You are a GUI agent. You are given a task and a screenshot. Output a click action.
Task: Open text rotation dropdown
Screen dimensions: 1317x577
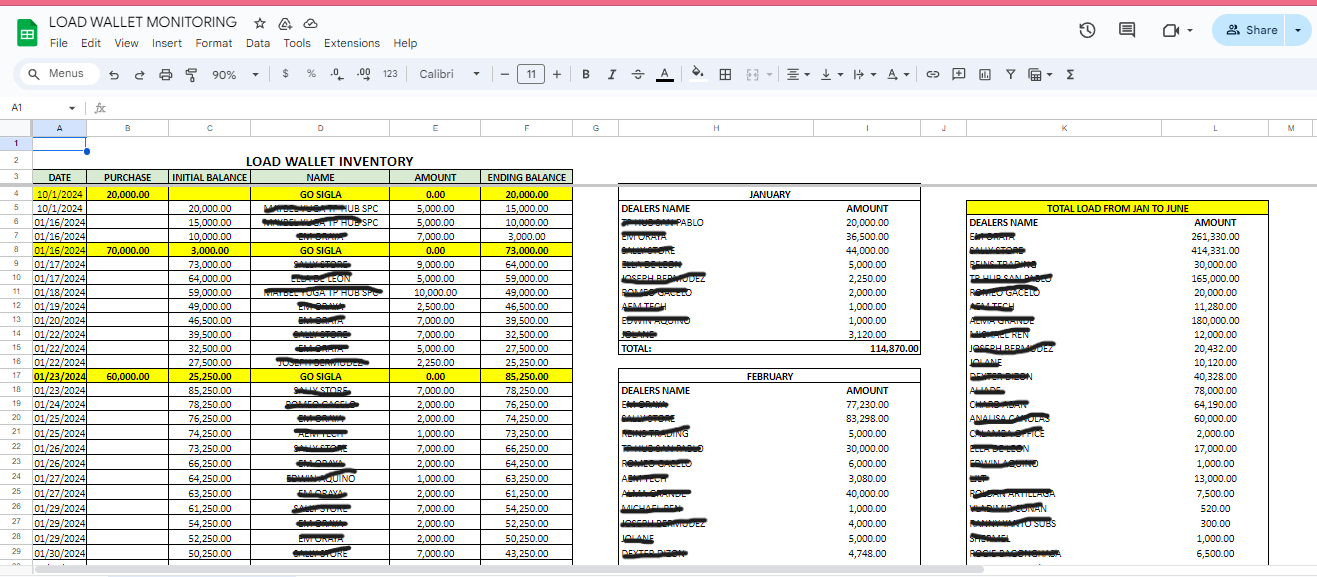pyautogui.click(x=898, y=74)
